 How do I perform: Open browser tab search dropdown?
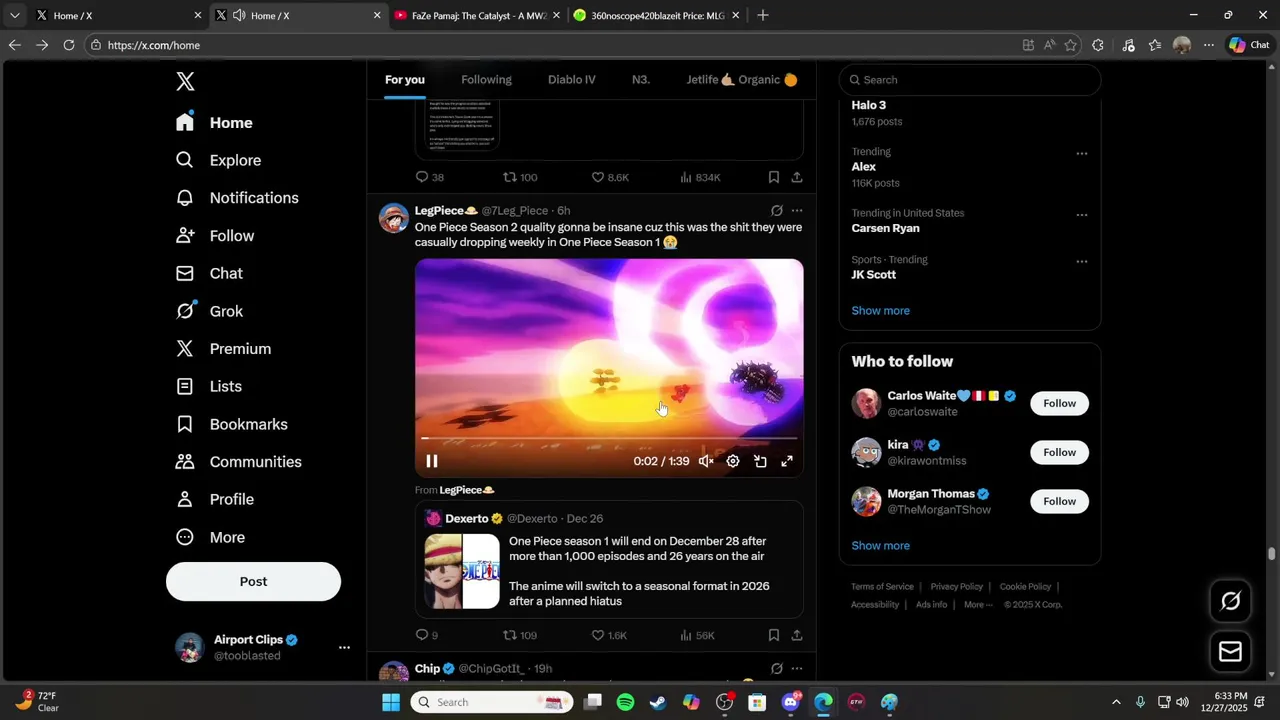[x=14, y=15]
